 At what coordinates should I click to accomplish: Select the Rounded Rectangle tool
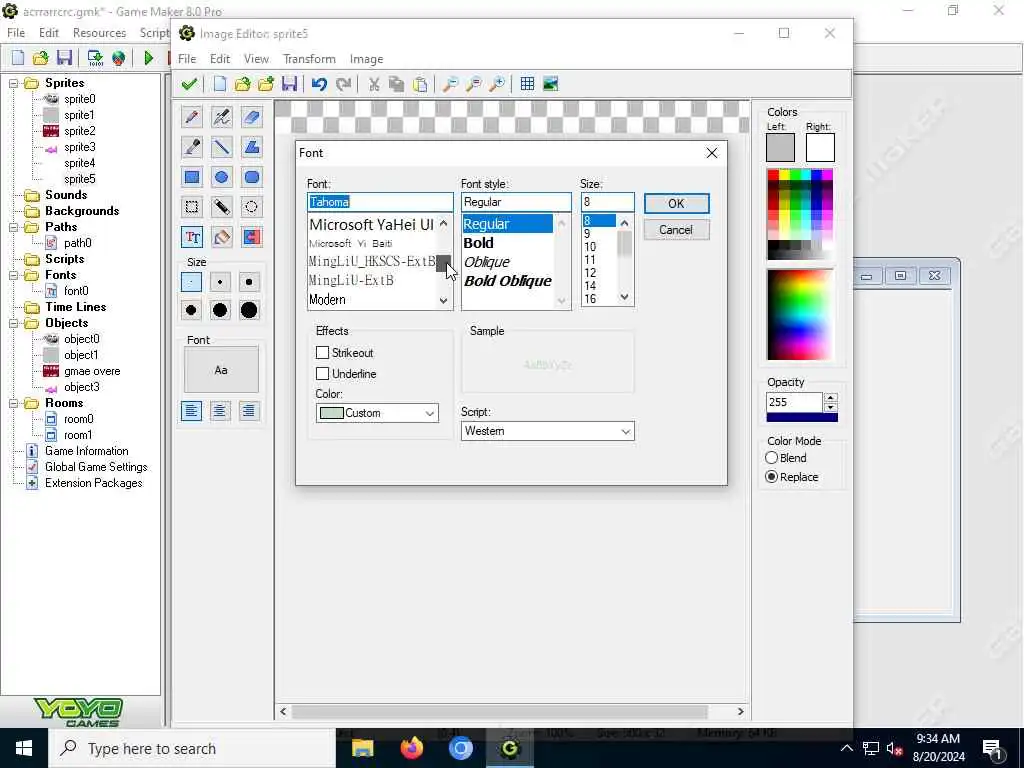click(x=251, y=177)
